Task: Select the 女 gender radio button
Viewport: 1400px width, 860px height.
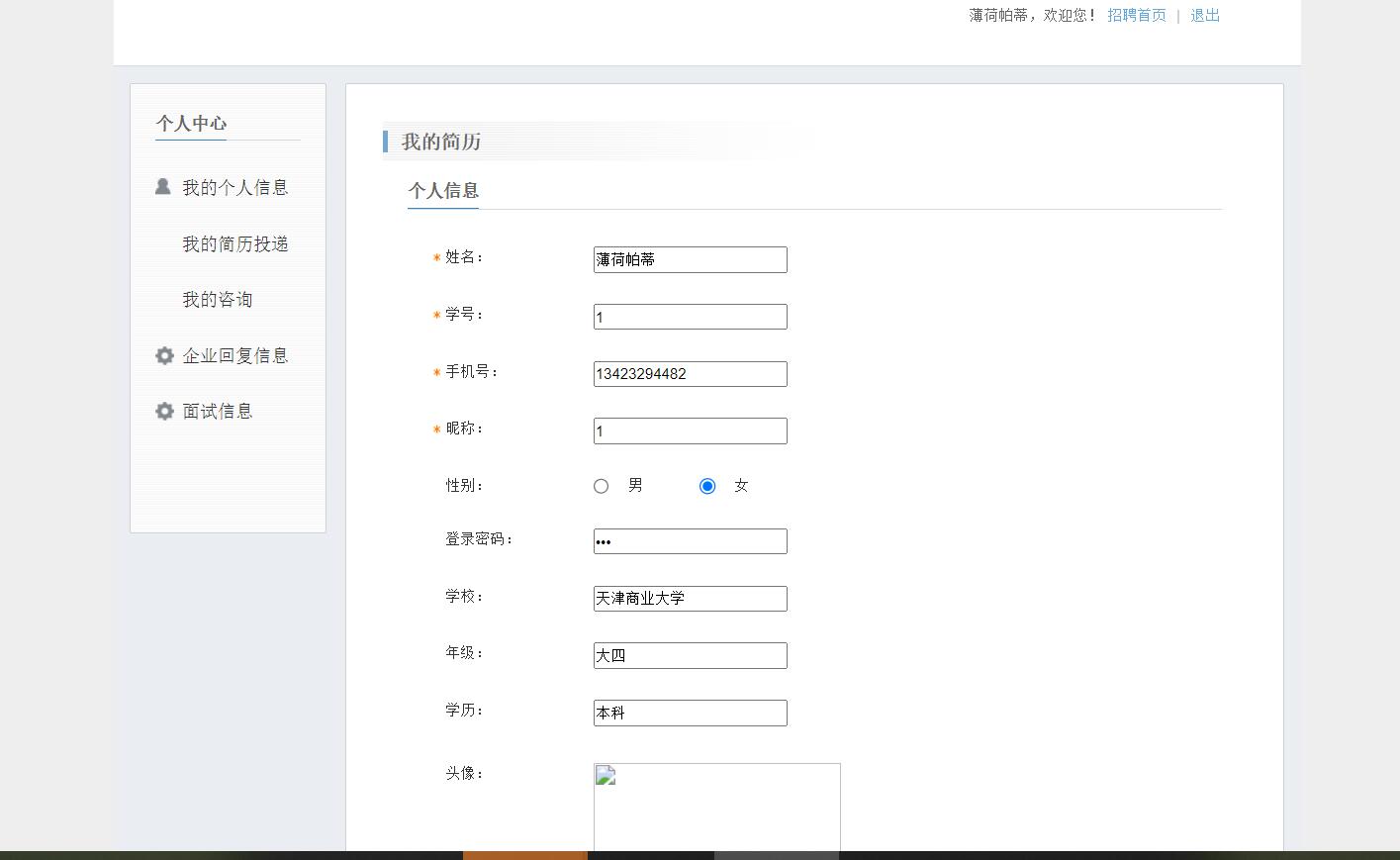Action: (x=706, y=486)
